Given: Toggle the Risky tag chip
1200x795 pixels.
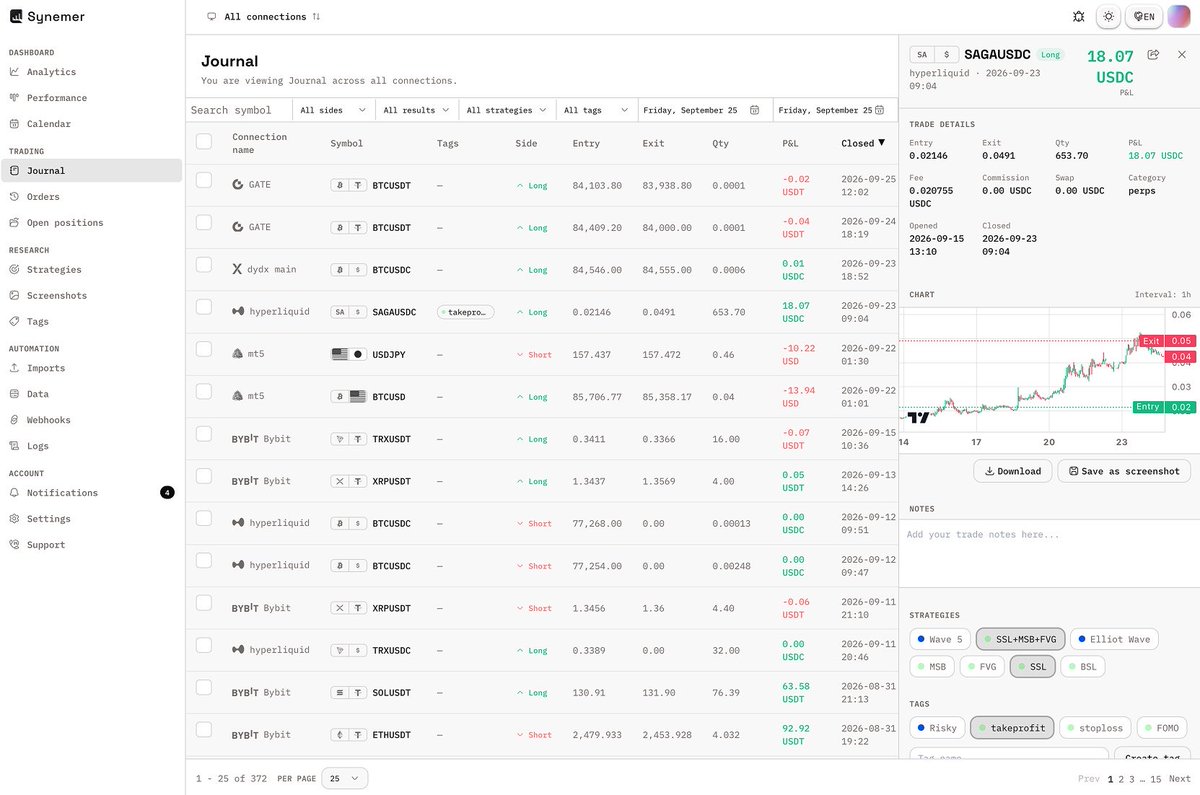Looking at the screenshot, I should (937, 728).
